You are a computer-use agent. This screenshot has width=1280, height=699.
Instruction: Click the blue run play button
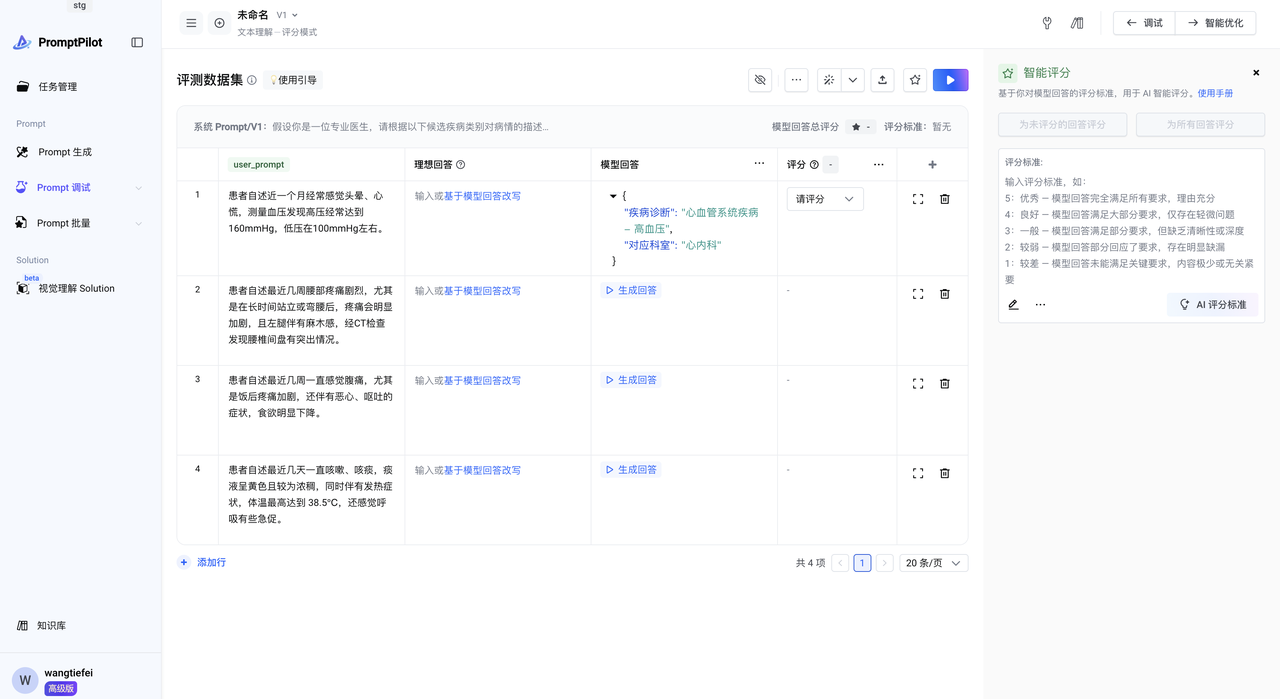click(950, 80)
